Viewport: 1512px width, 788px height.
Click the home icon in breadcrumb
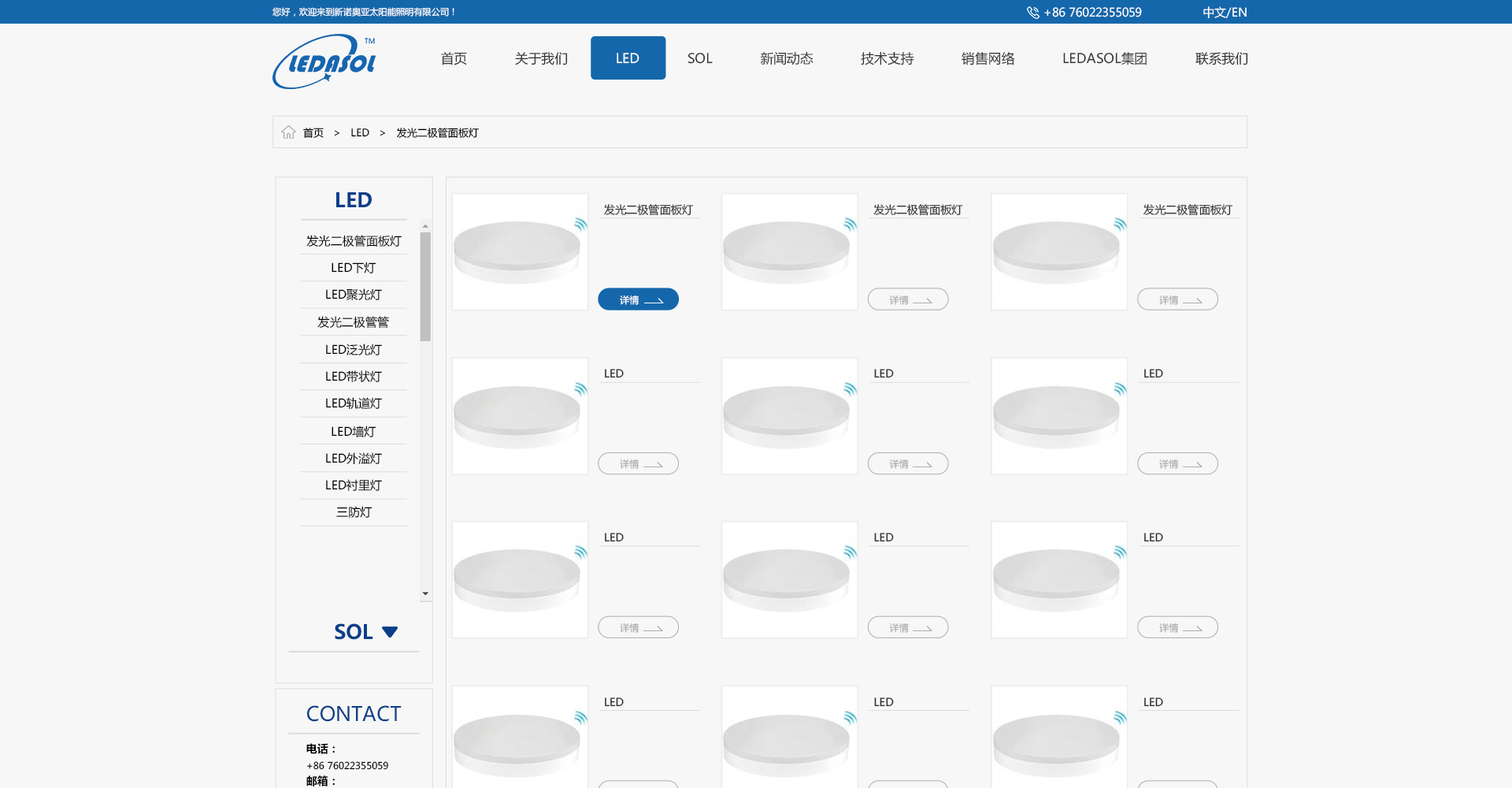click(288, 132)
